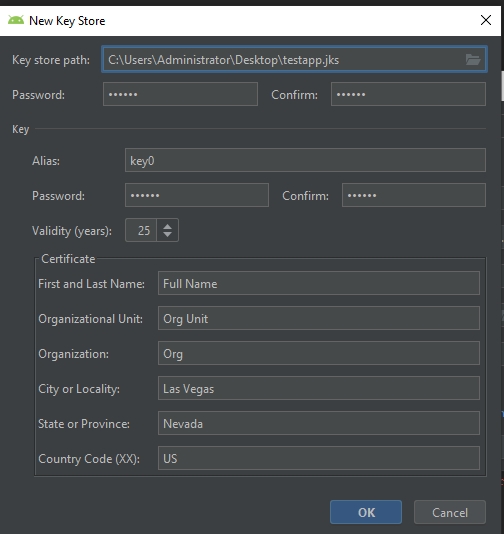Viewport: 504px width, 534px height.
Task: Edit the Country Code field showing US
Action: point(319,458)
